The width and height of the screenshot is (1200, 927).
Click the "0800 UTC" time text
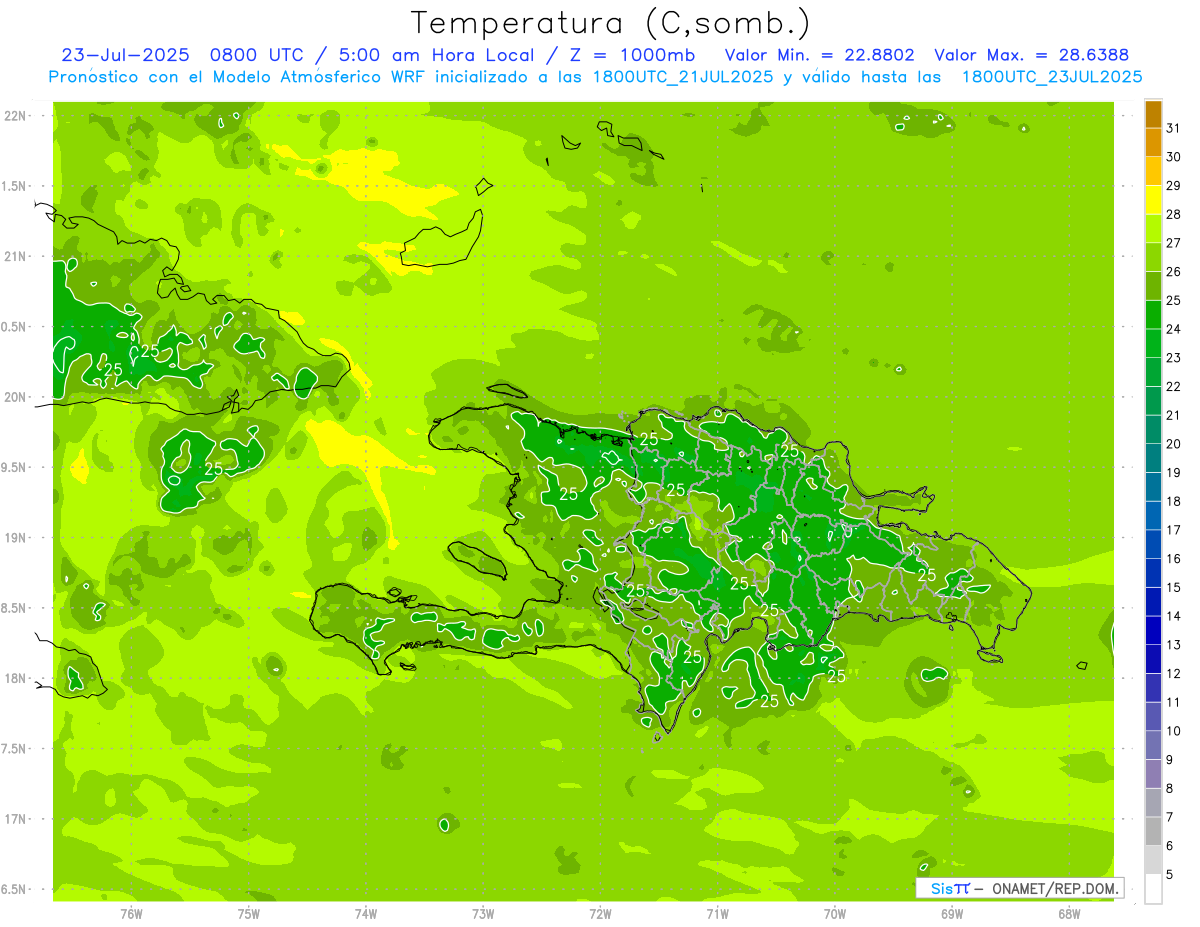click(256, 55)
